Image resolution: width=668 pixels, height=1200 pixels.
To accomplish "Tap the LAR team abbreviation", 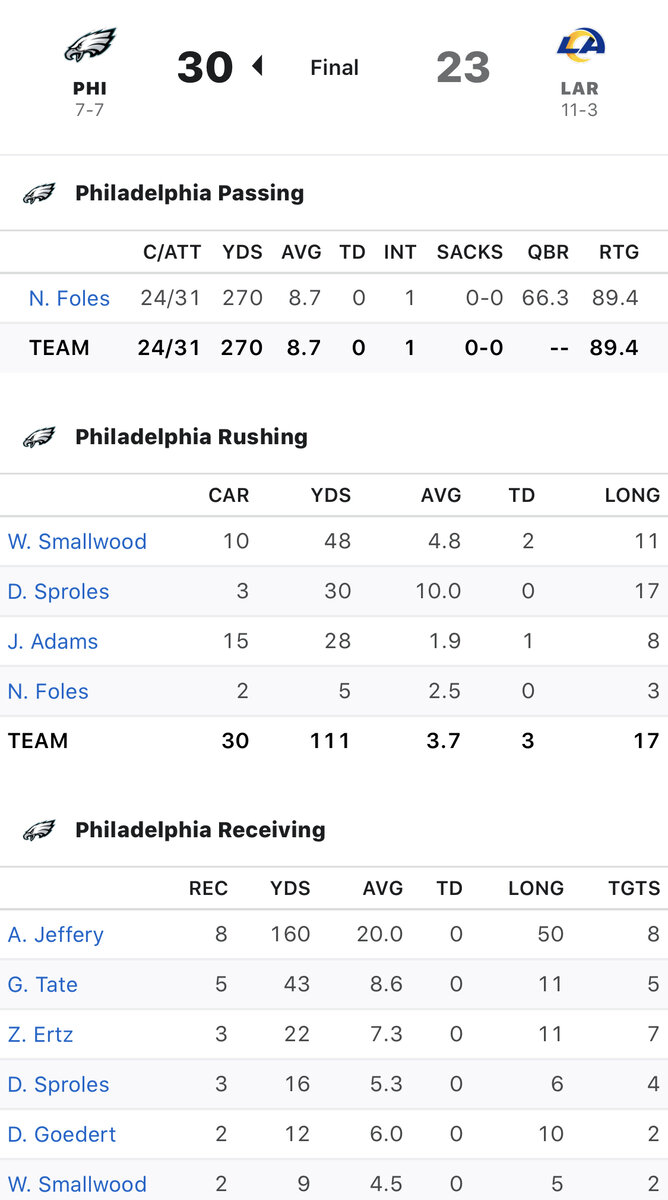I will 580,89.
